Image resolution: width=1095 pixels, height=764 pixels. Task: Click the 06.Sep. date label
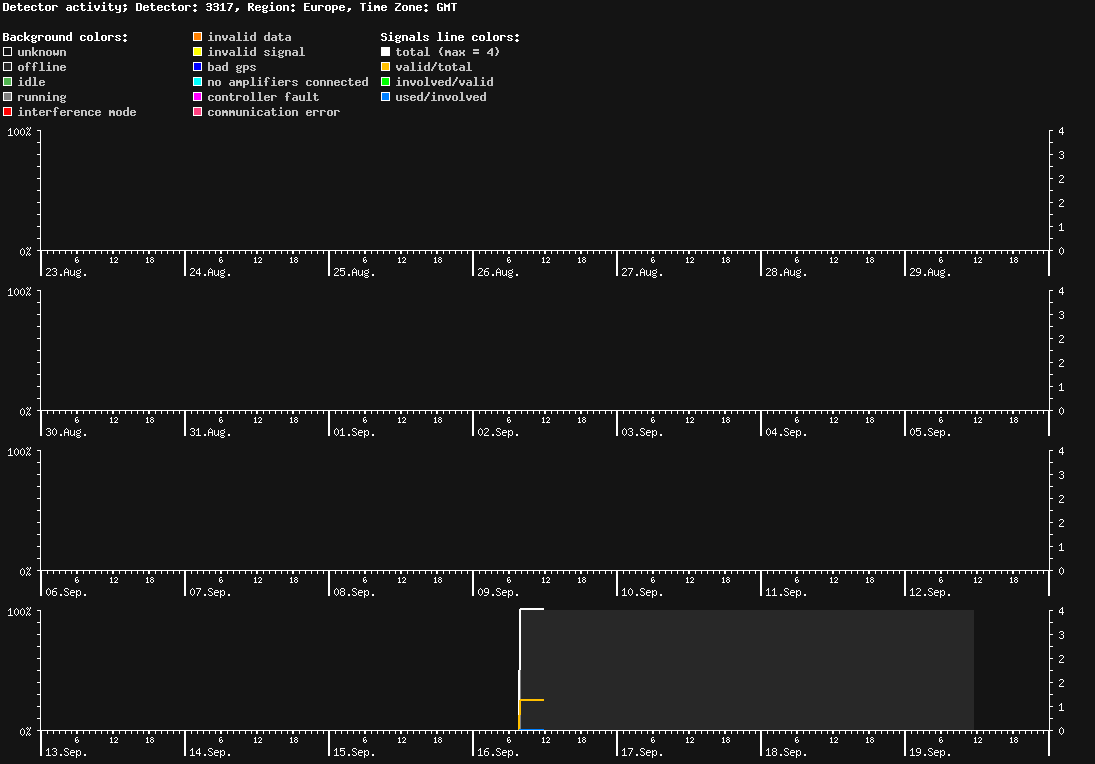(x=66, y=592)
